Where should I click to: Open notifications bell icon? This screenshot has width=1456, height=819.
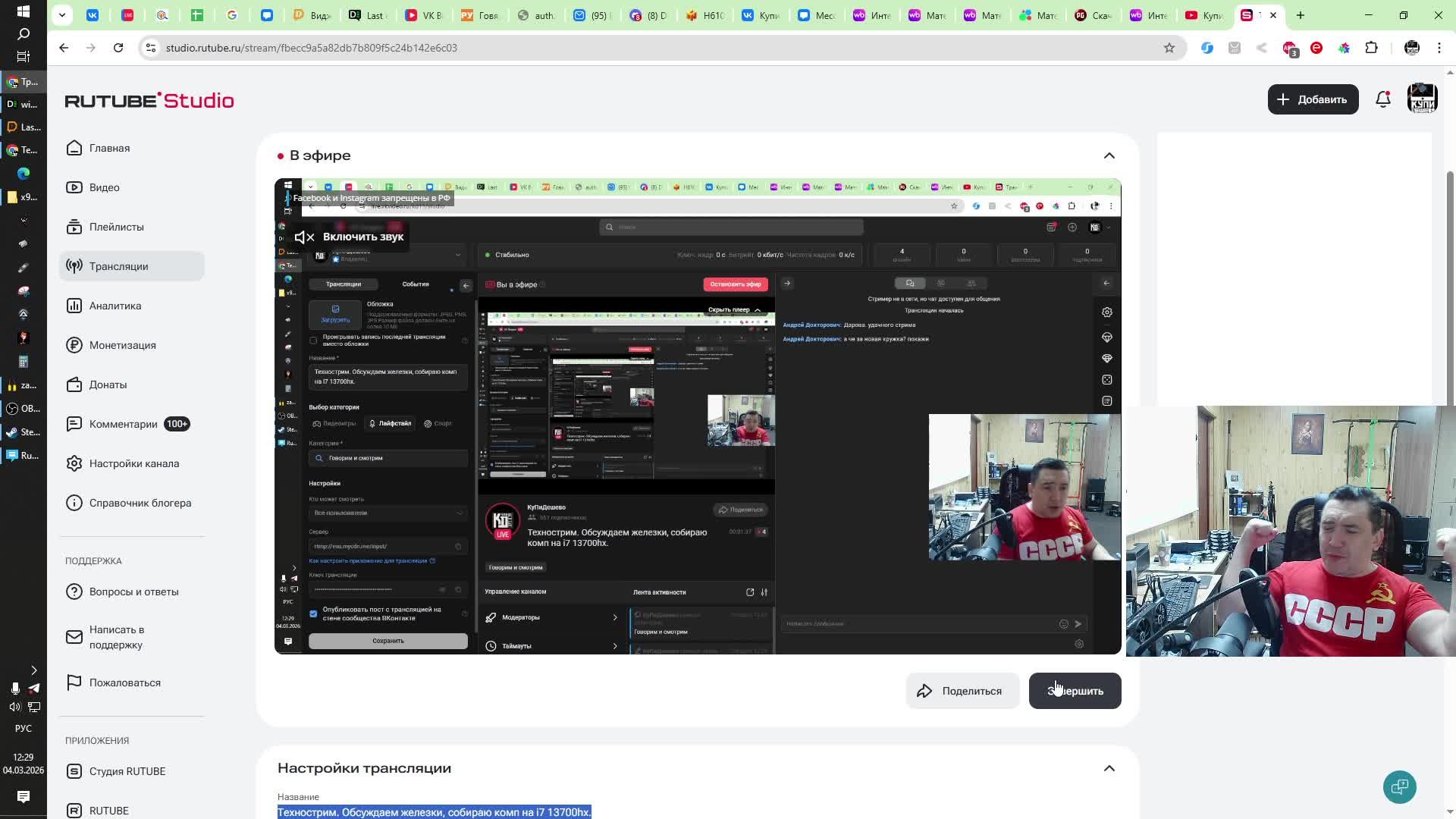pyautogui.click(x=1382, y=99)
